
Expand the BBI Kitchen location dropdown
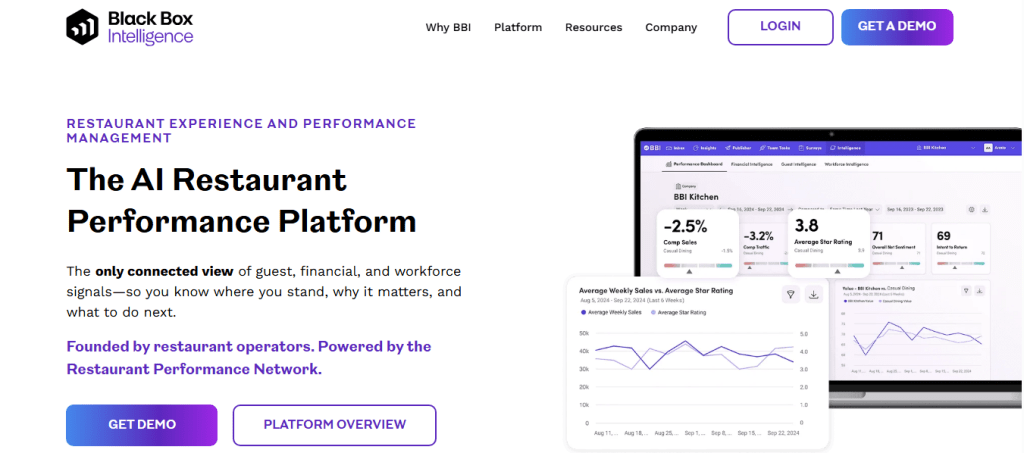947,148
